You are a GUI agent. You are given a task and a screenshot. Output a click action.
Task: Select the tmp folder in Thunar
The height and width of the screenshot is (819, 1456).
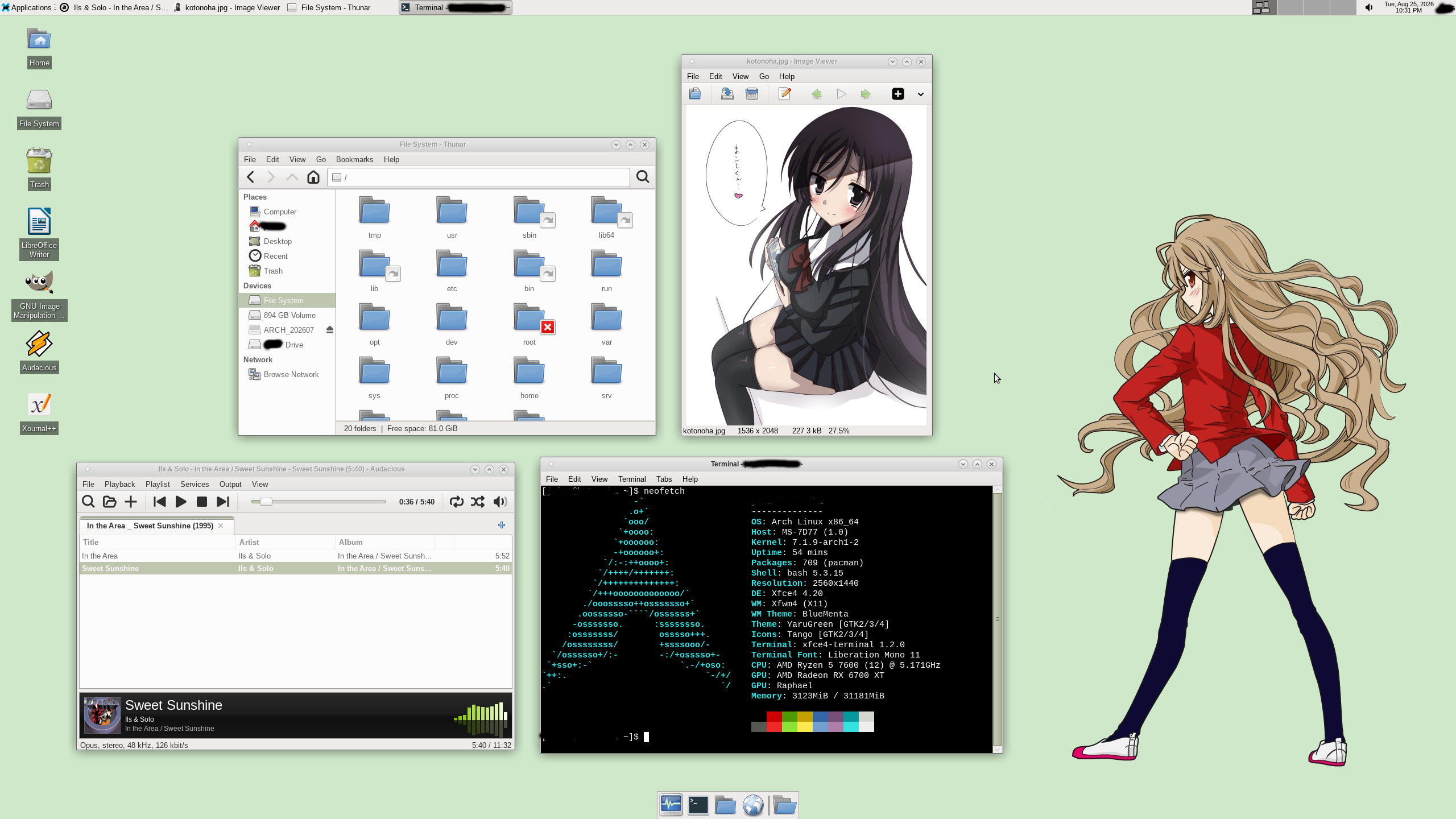pos(374,217)
